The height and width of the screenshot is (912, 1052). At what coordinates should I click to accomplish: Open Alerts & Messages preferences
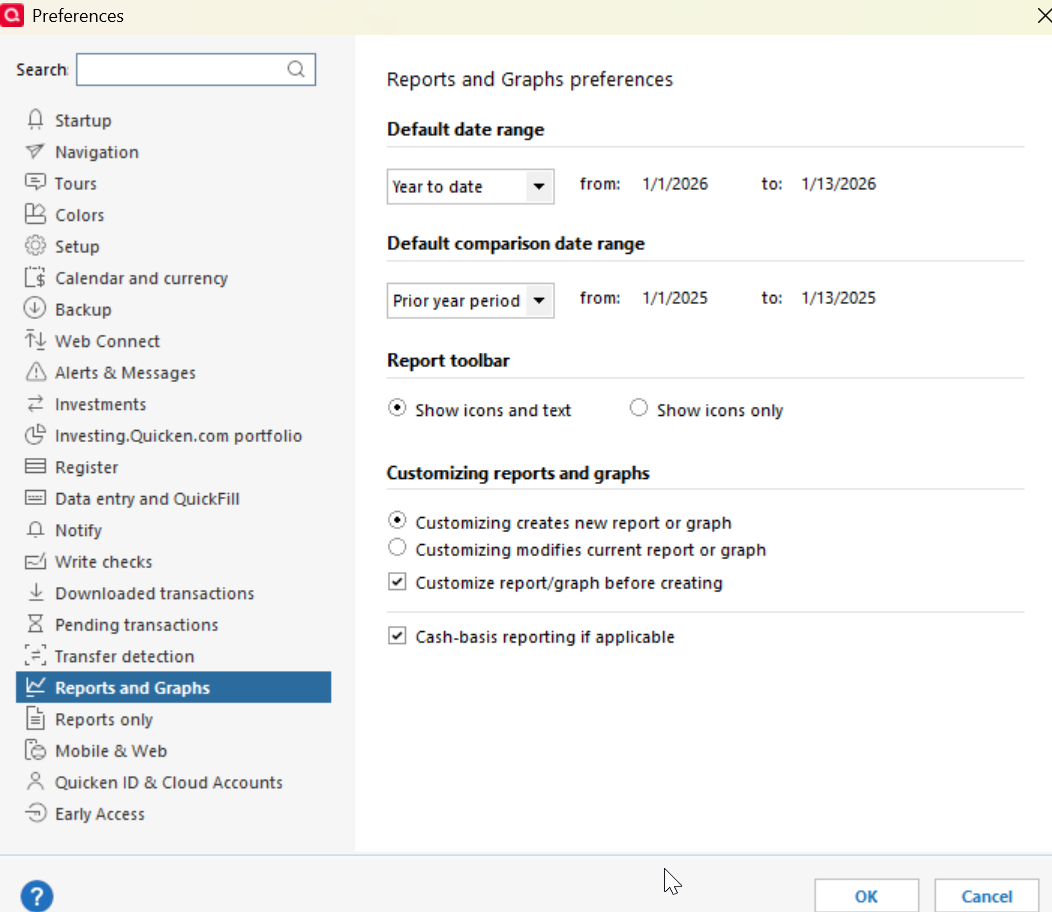pyautogui.click(x=125, y=373)
